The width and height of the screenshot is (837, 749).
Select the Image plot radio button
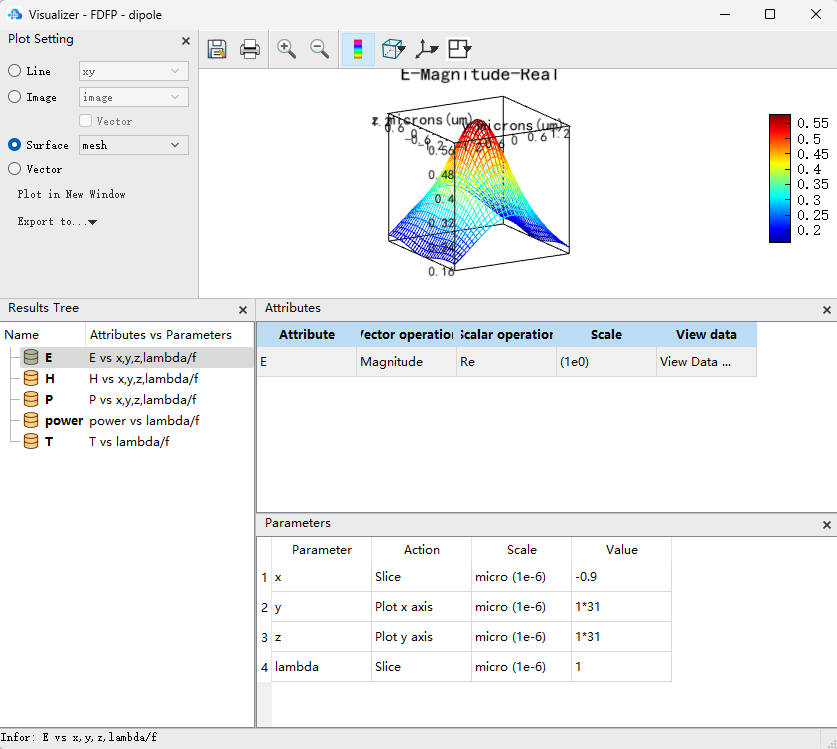15,97
